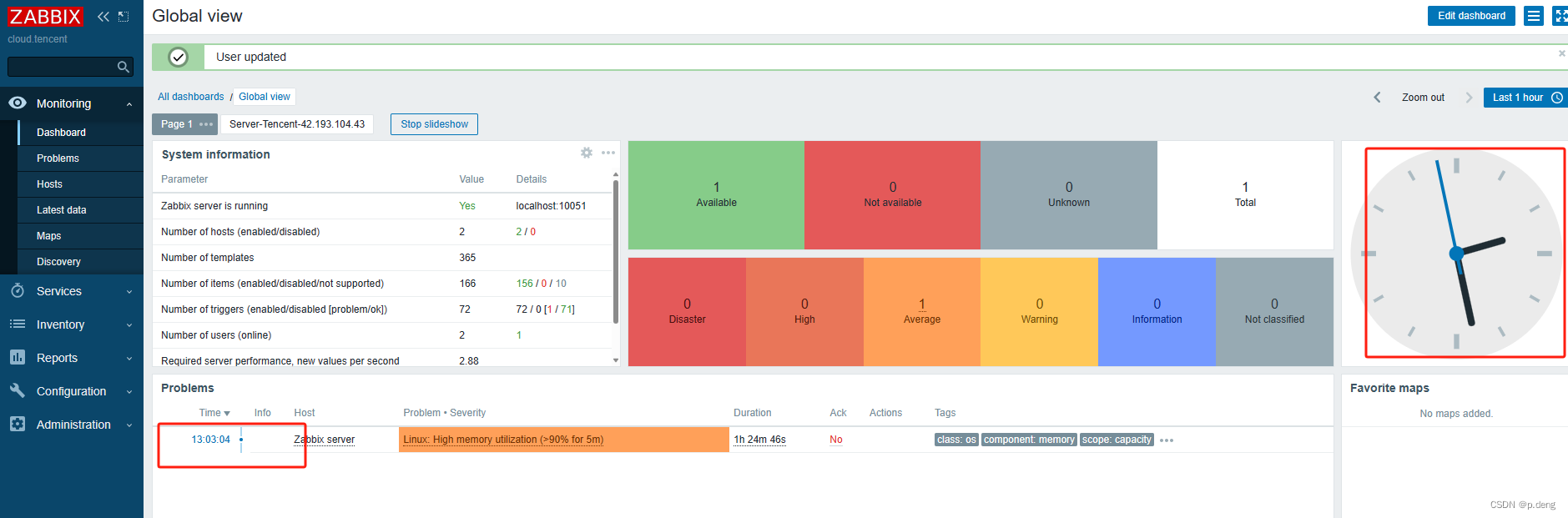
Task: Expand the Configuration menu chevron
Action: (129, 392)
